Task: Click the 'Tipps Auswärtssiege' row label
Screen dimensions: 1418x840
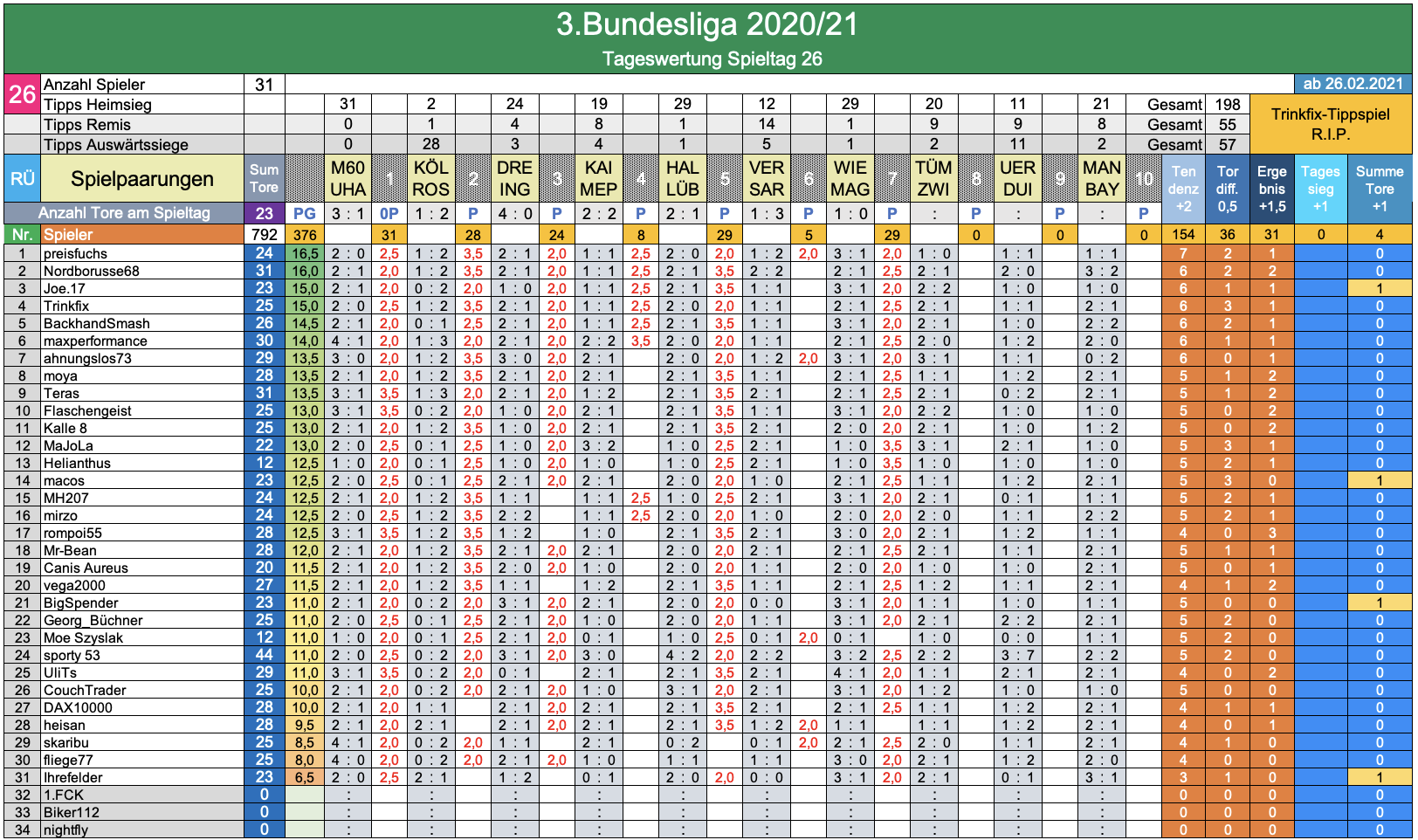Action: coord(142,144)
